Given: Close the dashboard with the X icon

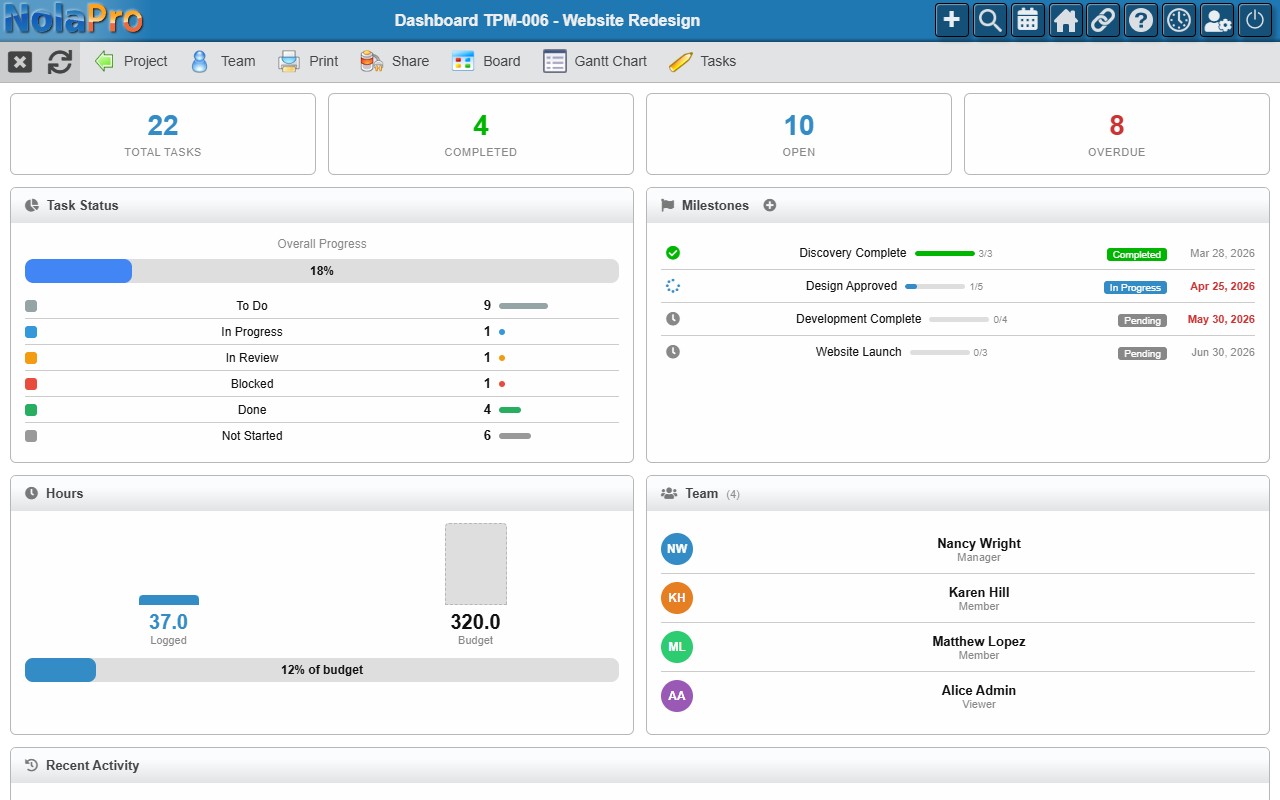Looking at the screenshot, I should pyautogui.click(x=20, y=62).
